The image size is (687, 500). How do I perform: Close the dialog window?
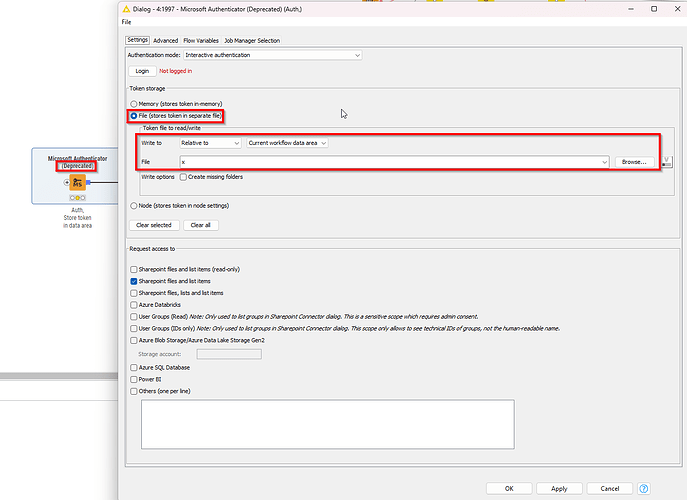click(677, 9)
